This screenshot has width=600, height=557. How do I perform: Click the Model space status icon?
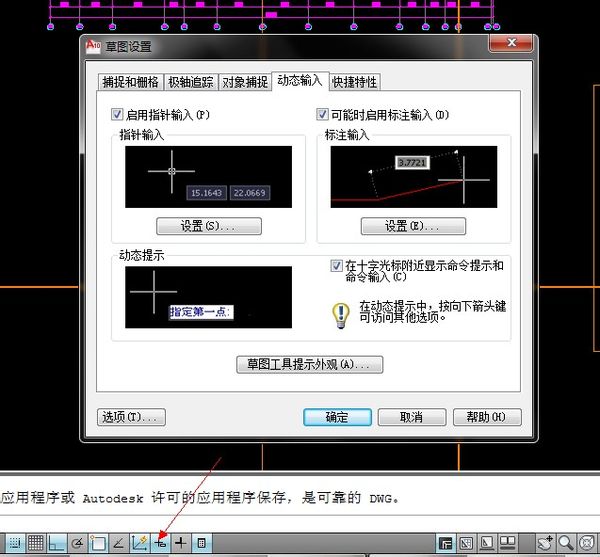click(446, 542)
